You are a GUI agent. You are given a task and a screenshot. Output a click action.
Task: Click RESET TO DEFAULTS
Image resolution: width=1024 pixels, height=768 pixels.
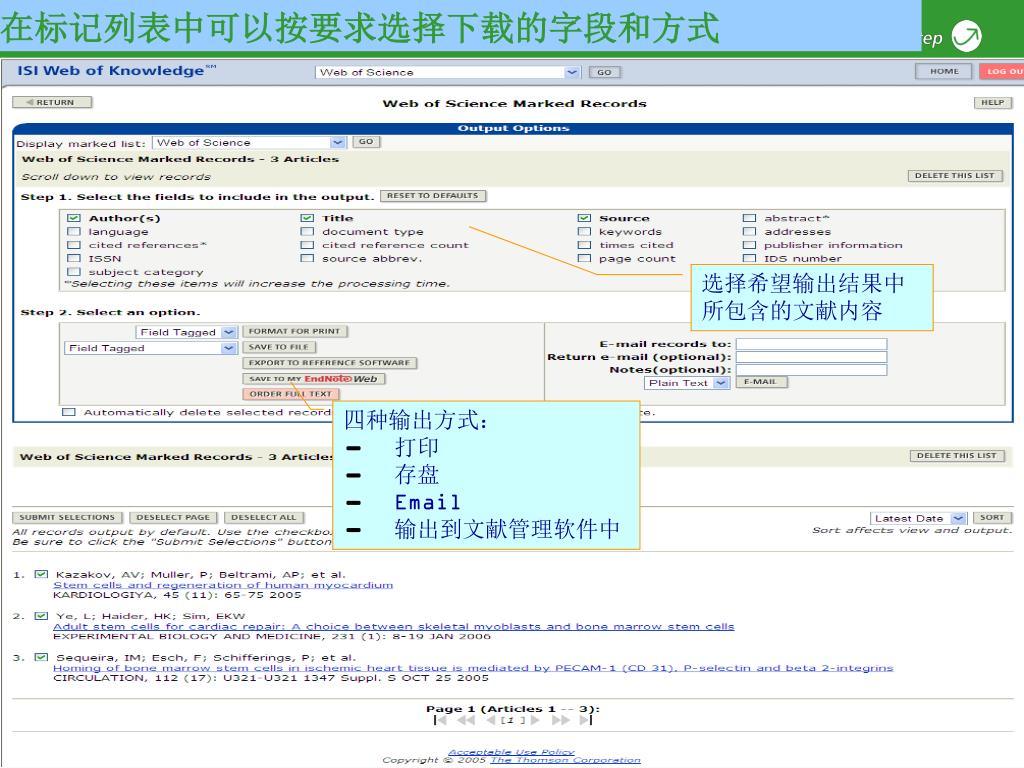pos(432,196)
